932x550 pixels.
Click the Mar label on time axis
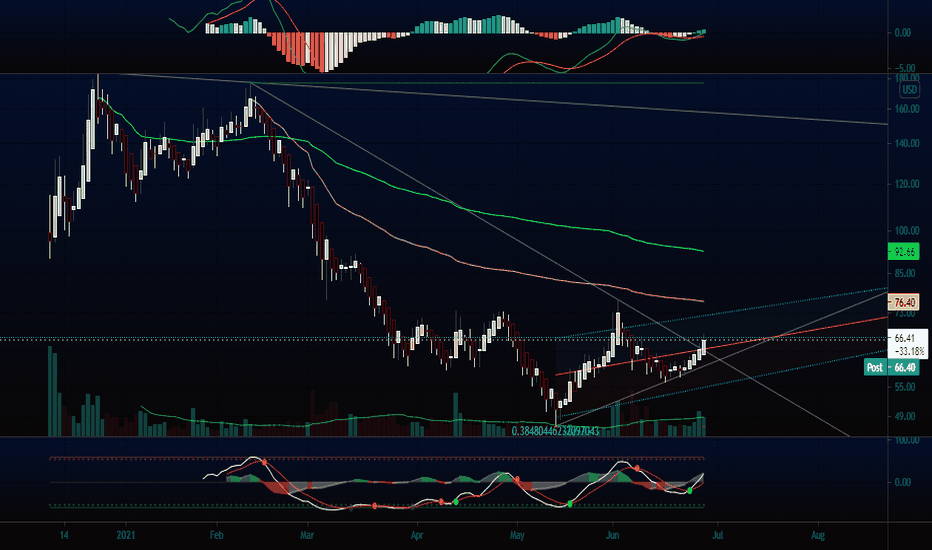[307, 535]
